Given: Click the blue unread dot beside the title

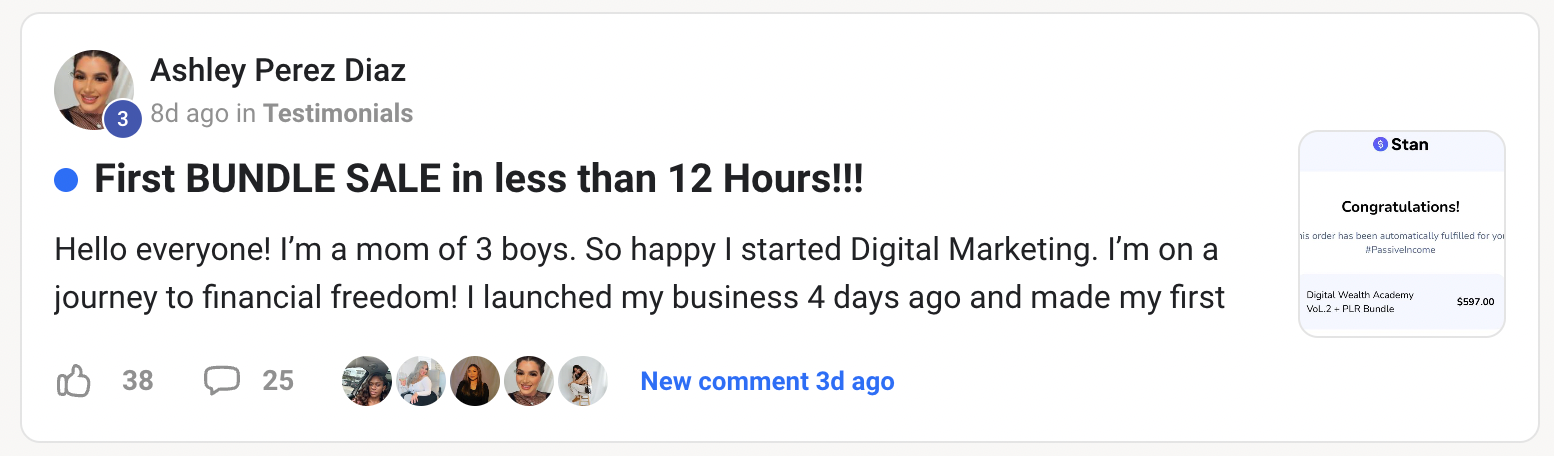Looking at the screenshot, I should (x=66, y=180).
